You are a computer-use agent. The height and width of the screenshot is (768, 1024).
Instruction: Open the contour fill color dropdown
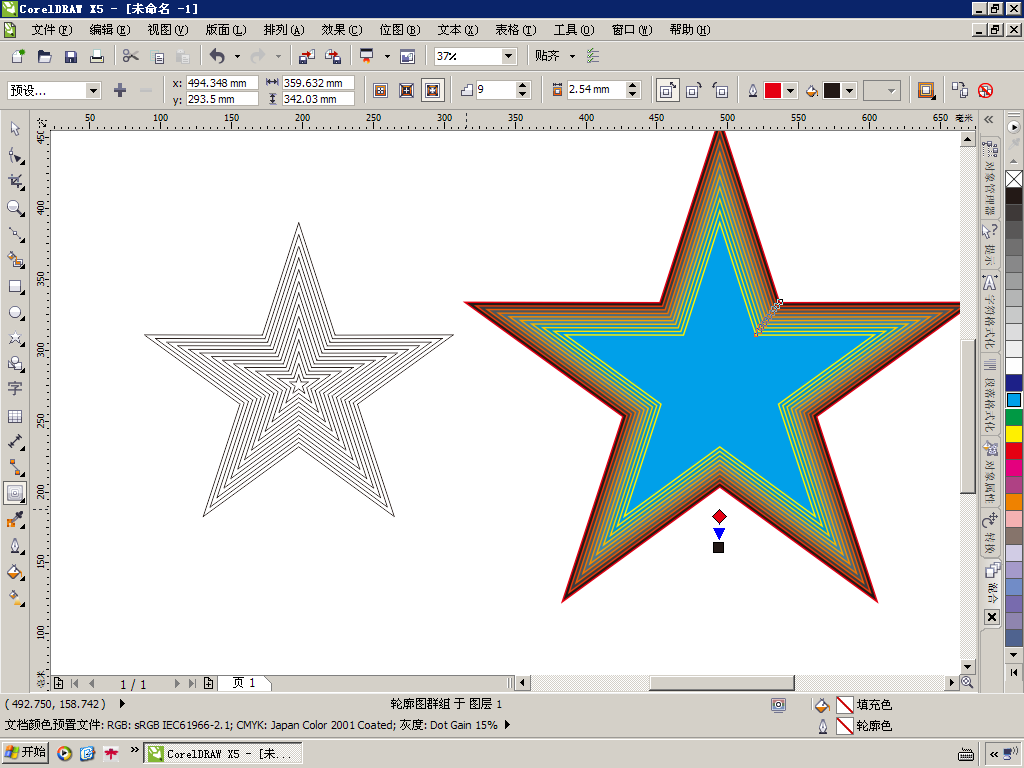pos(849,90)
